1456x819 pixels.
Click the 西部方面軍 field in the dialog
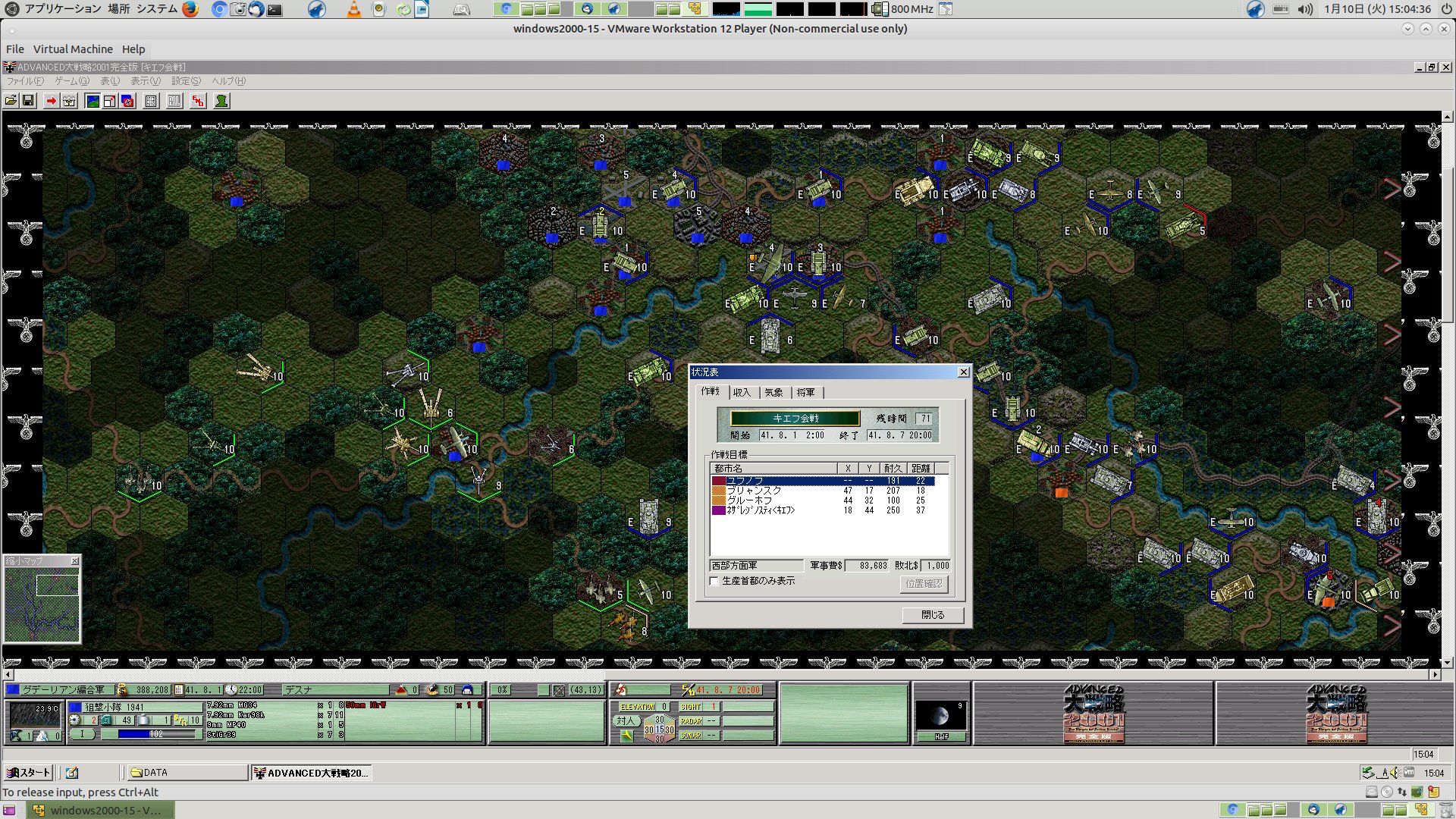(x=756, y=566)
